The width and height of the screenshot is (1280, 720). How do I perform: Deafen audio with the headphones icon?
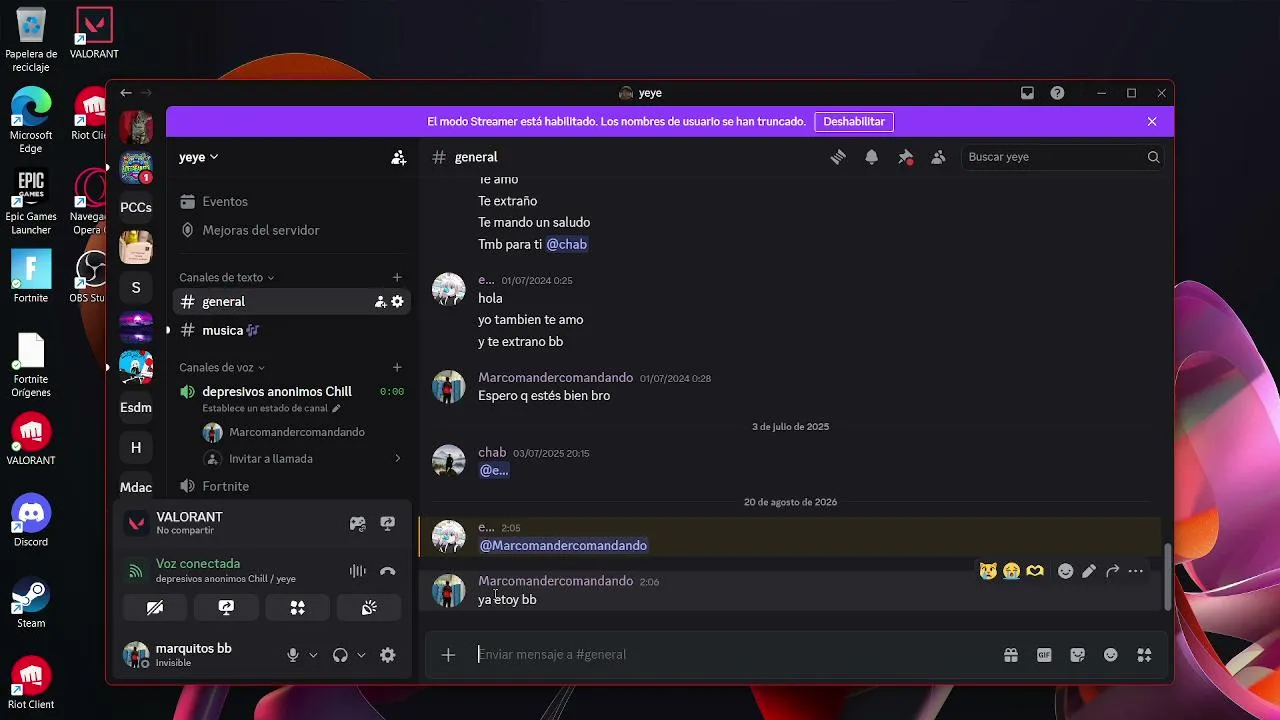(340, 655)
